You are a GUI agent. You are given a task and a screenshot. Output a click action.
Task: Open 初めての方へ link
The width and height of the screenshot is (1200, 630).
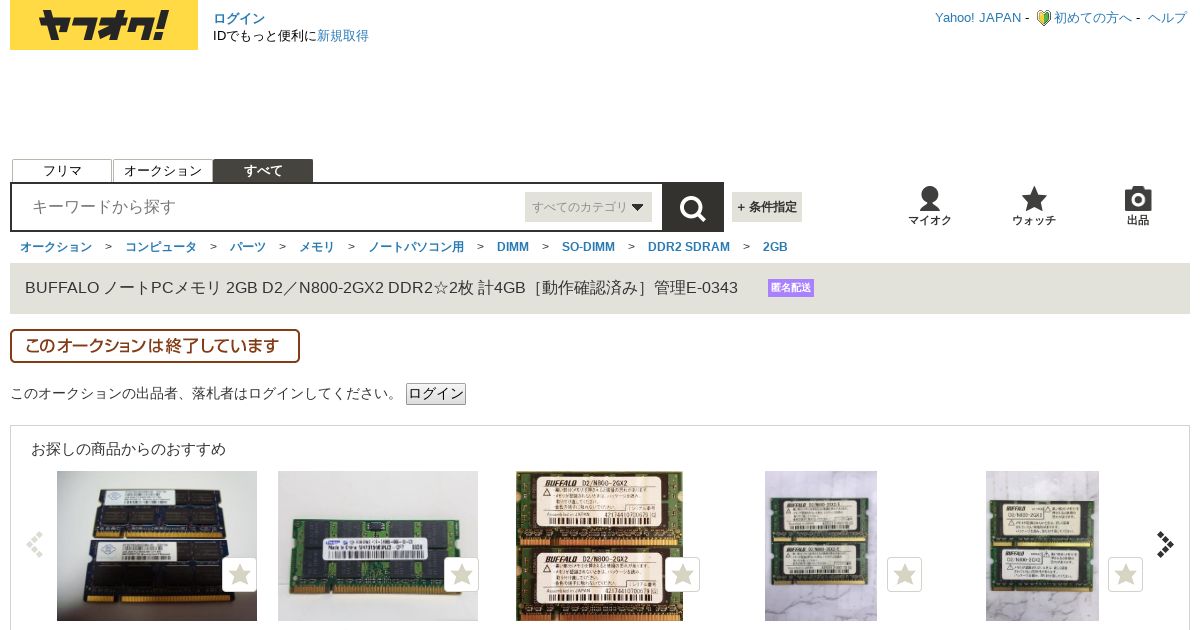point(1093,18)
